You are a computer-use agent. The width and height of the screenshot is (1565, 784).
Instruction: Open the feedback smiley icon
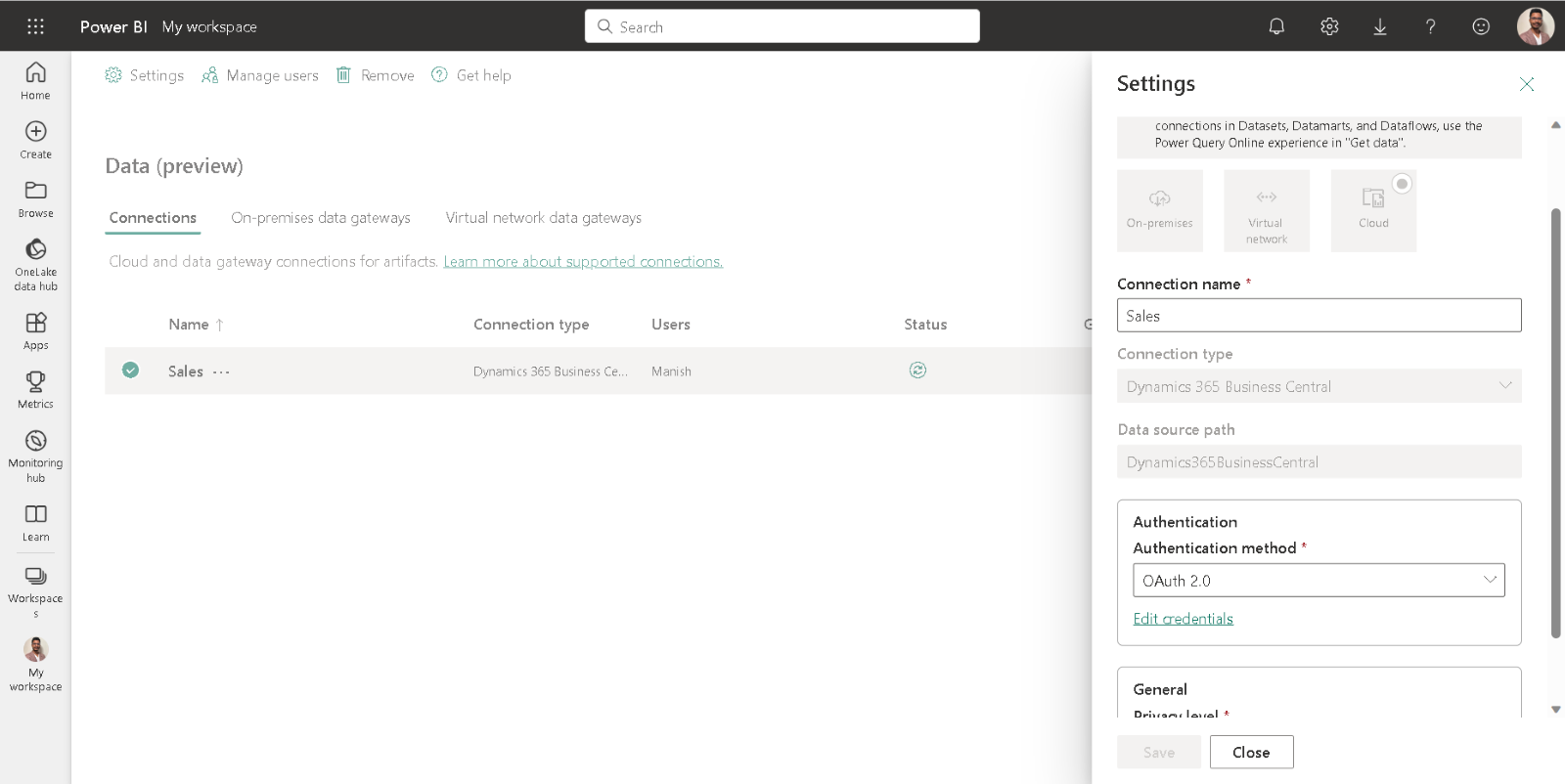coord(1481,26)
